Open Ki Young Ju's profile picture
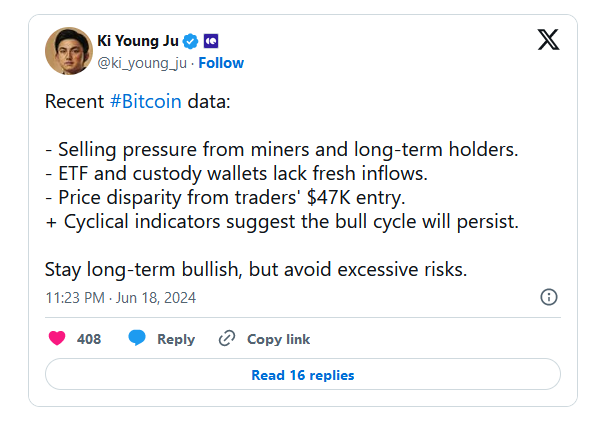Screen dimensions: 600x424 [67, 51]
